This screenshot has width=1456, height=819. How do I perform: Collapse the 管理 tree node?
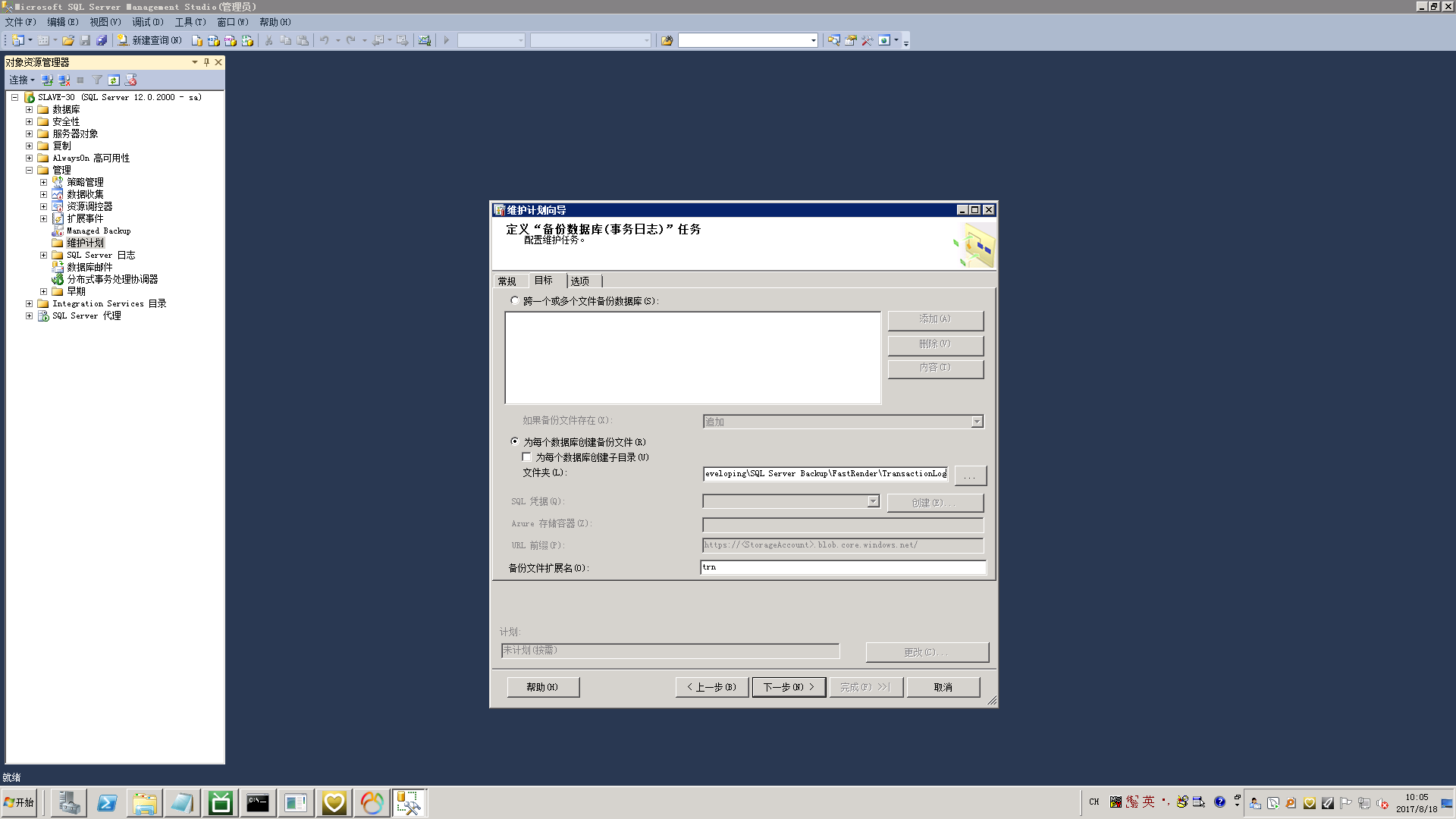coord(30,171)
